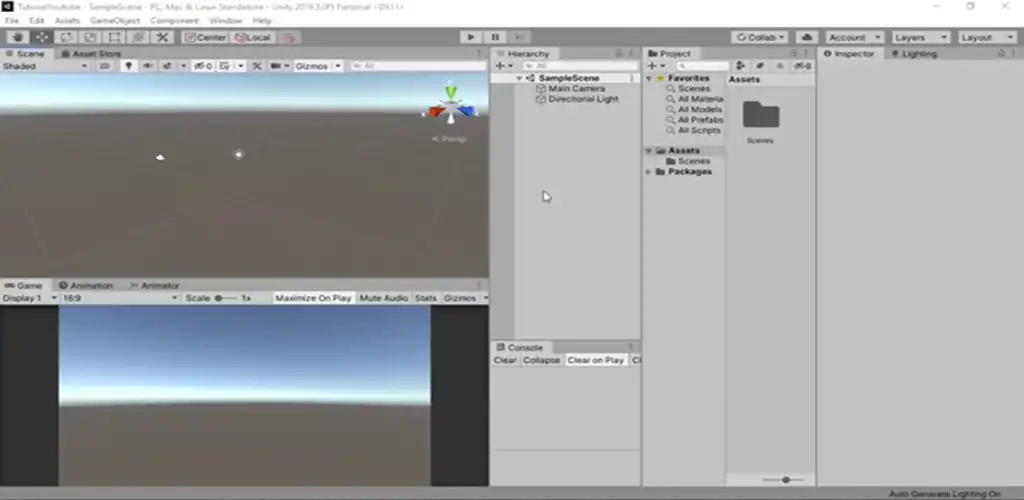
Task: Toggle 2D mode in Scene view
Action: pos(104,66)
